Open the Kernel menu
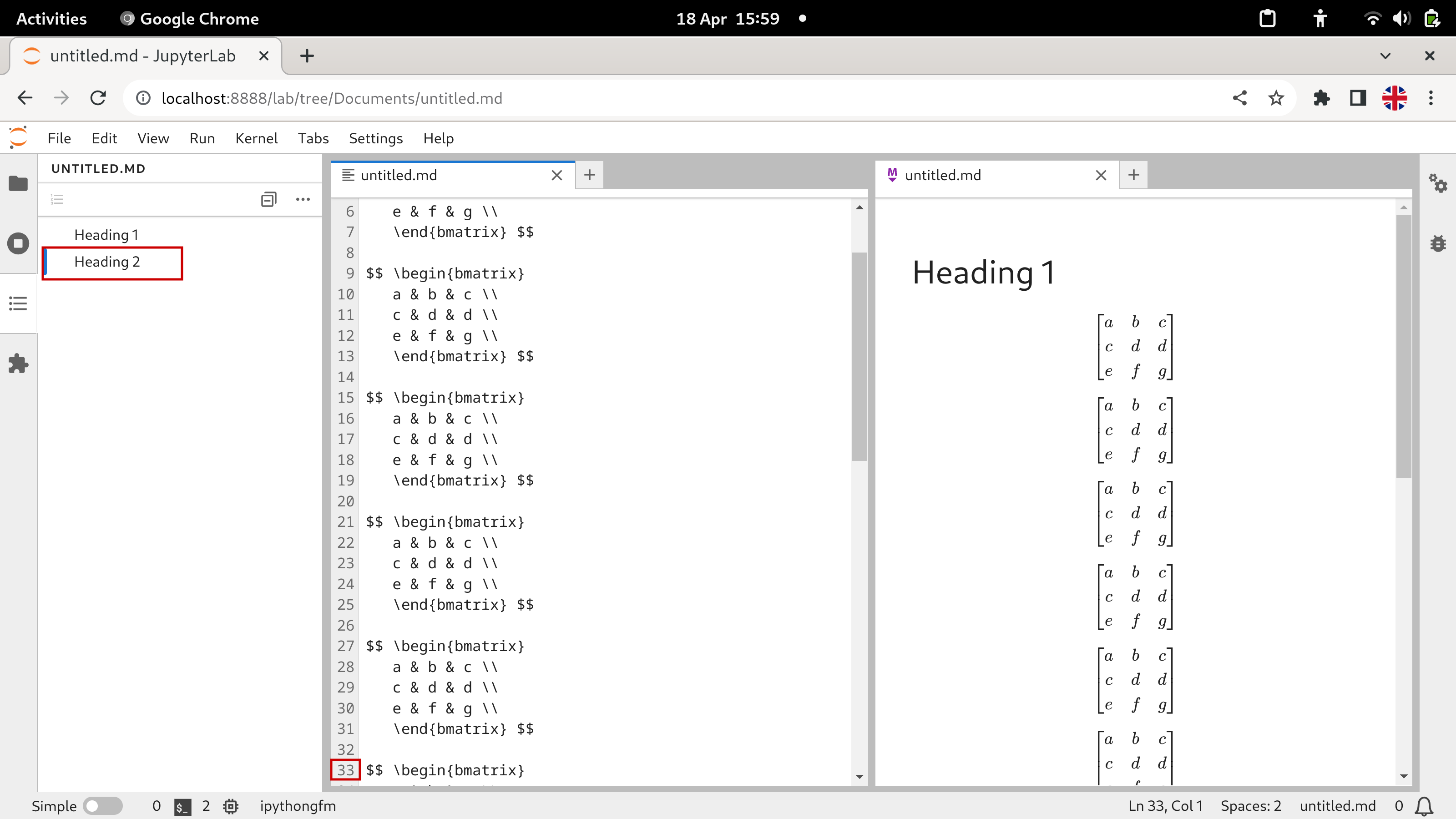This screenshot has width=1456, height=819. (x=256, y=138)
